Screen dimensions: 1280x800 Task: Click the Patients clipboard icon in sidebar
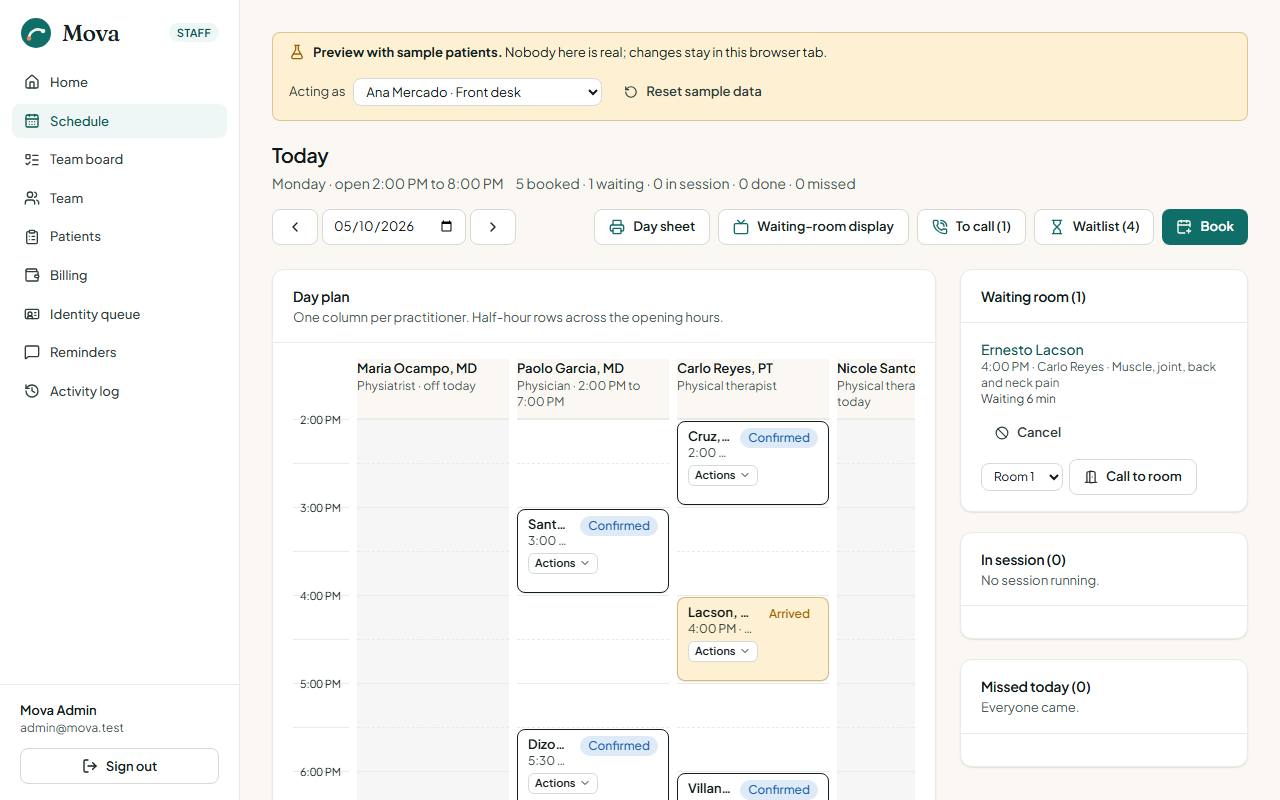click(x=32, y=236)
